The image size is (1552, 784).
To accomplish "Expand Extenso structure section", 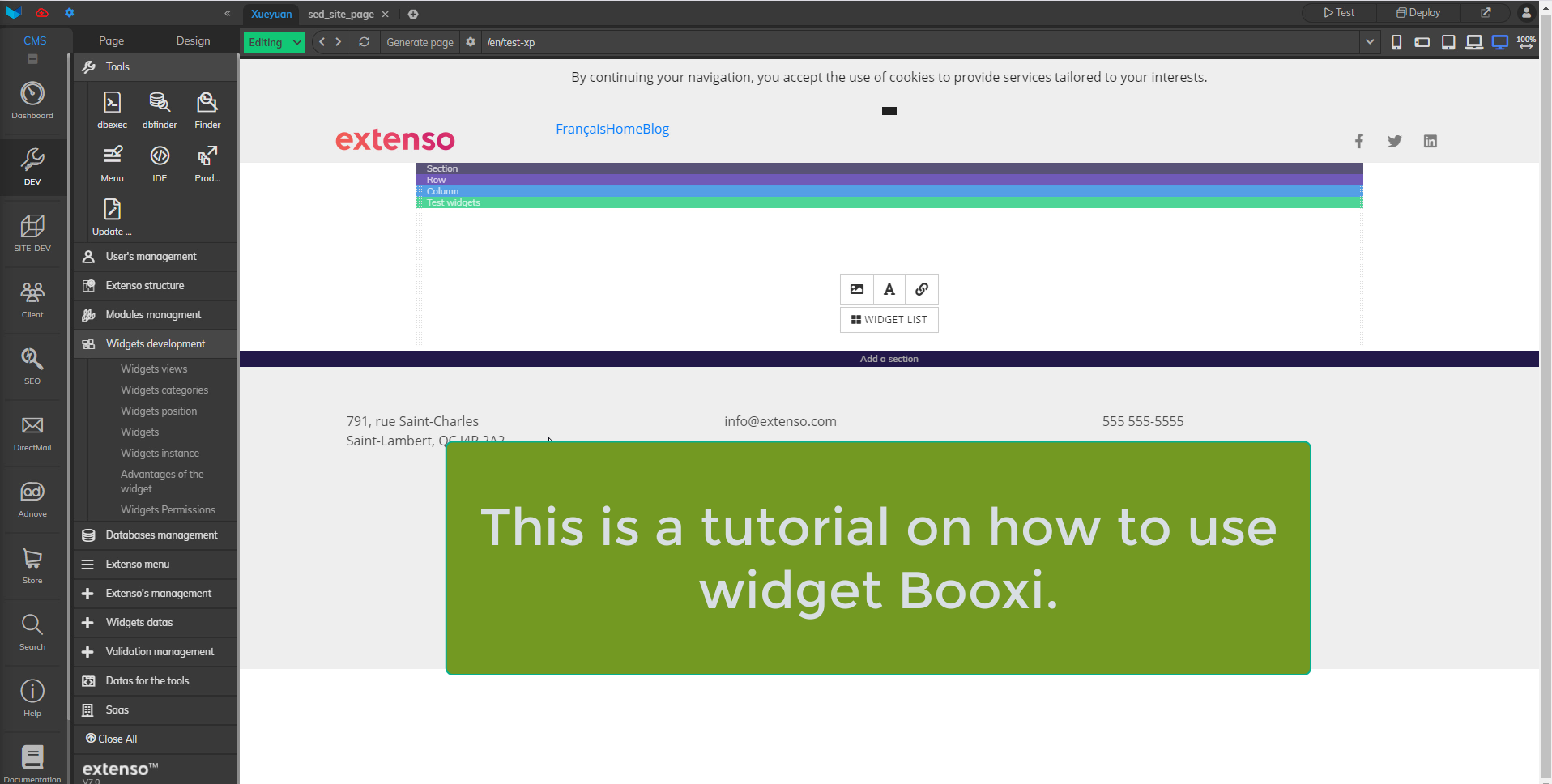I will (155, 286).
